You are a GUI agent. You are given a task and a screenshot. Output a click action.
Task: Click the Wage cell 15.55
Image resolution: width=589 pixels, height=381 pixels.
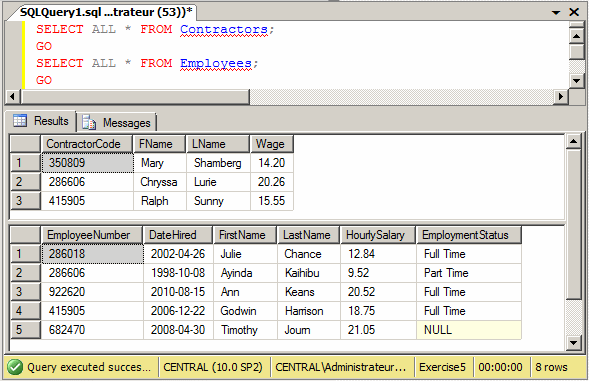pyautogui.click(x=272, y=201)
